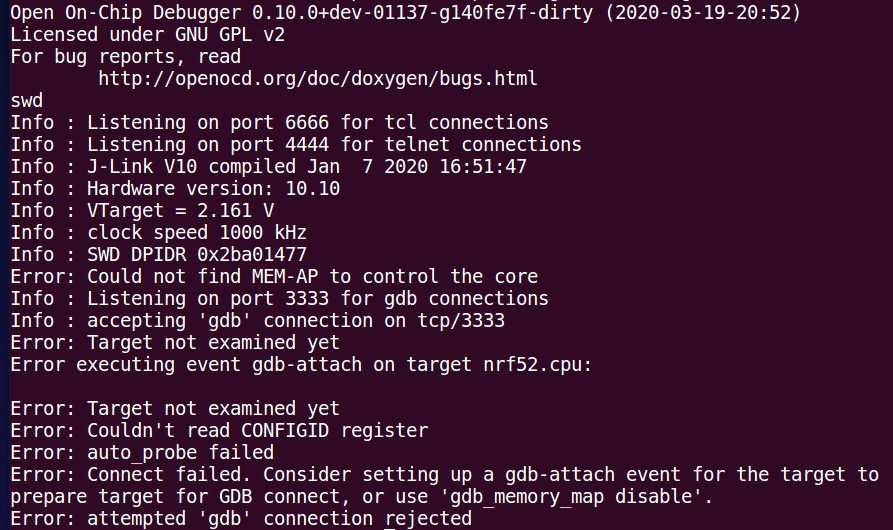Click the port 6666 tcl connections line
893x530 pixels.
point(279,122)
